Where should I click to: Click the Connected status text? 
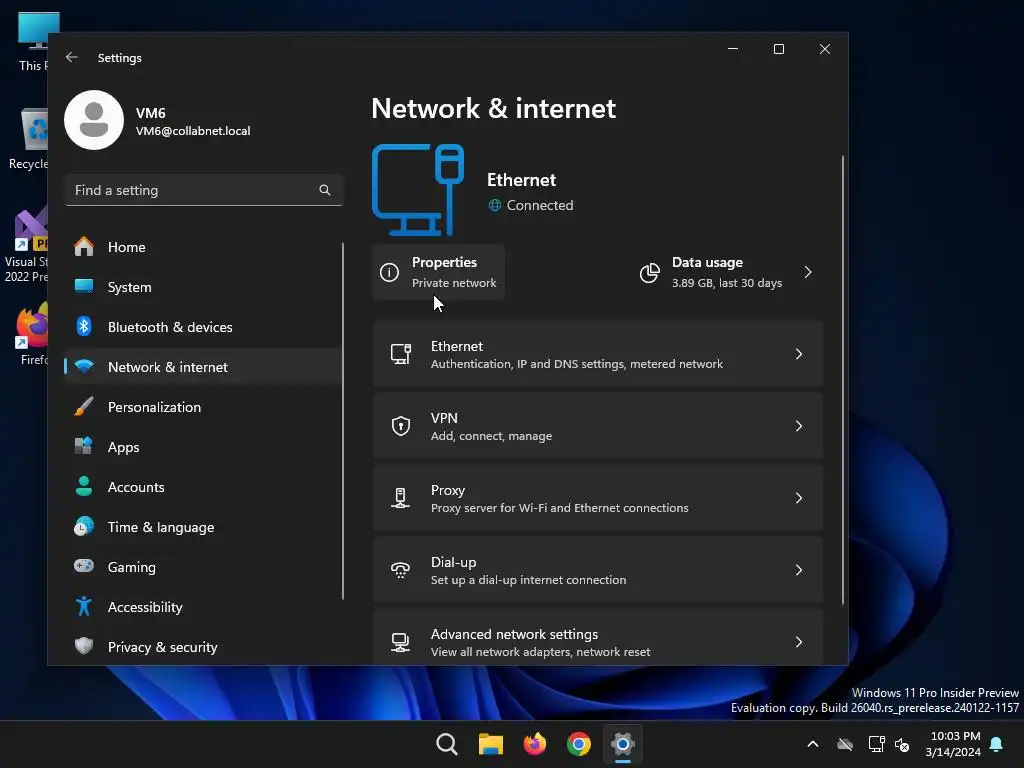(x=539, y=205)
